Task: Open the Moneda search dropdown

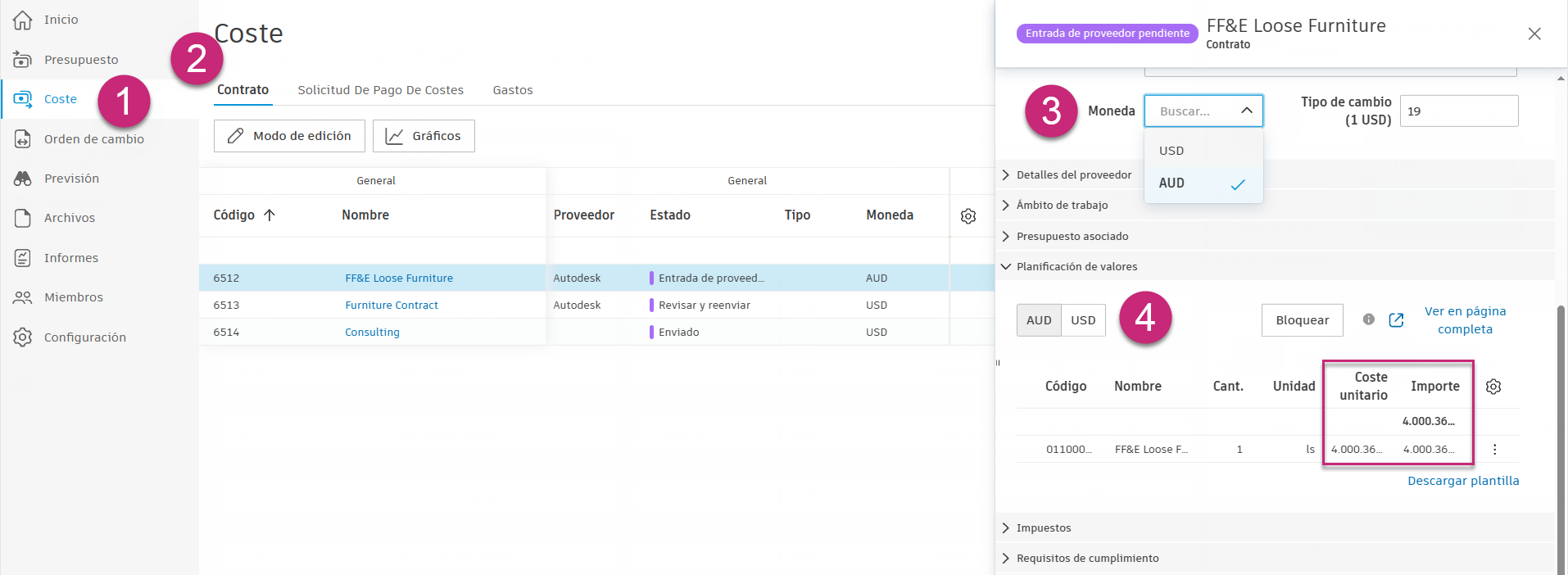Action: pos(1203,111)
